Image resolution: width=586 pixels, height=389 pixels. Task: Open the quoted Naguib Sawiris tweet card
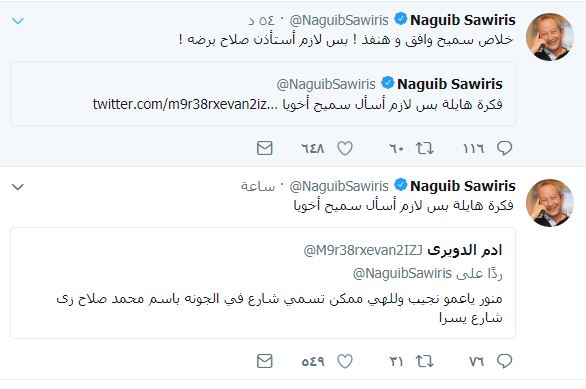point(263,93)
